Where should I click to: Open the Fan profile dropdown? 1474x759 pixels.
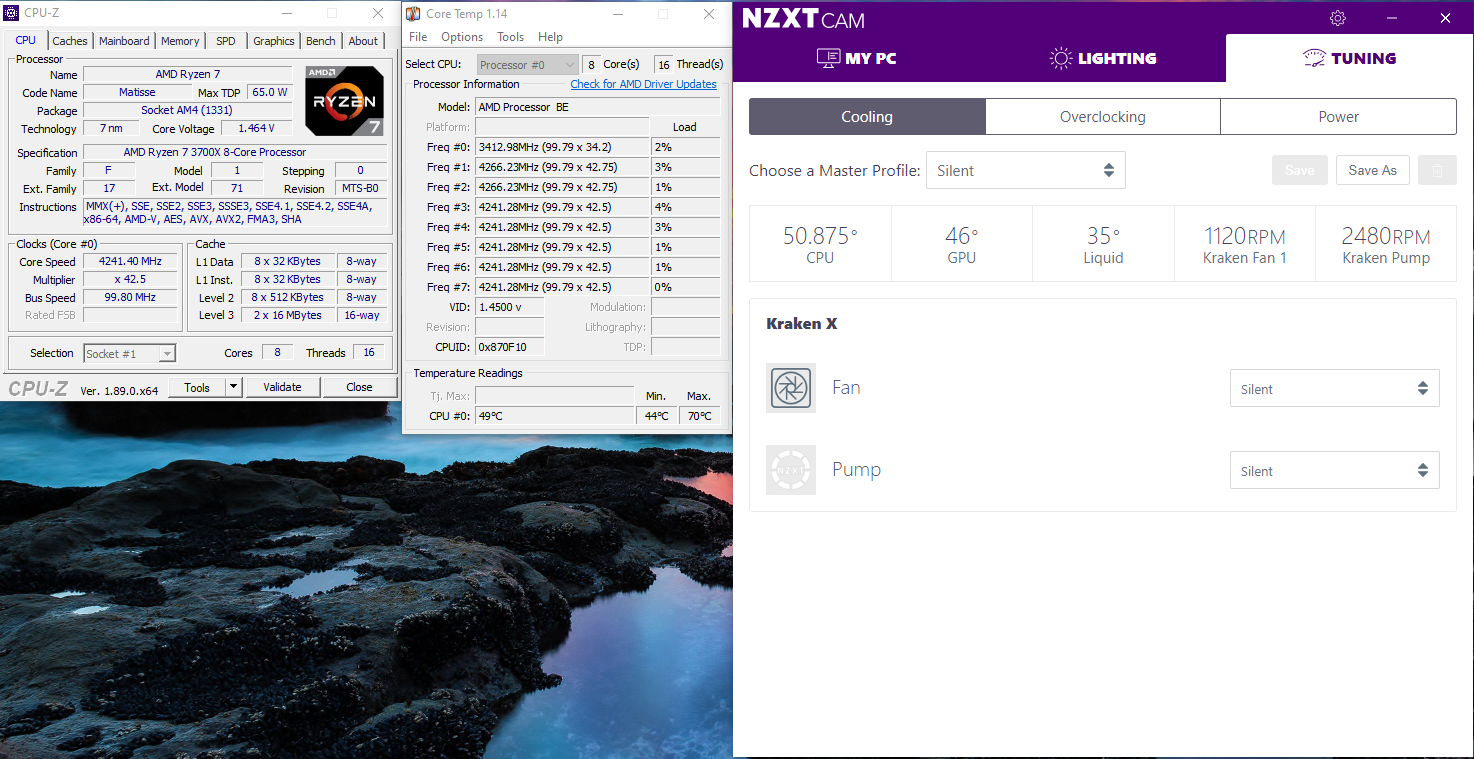[1334, 389]
